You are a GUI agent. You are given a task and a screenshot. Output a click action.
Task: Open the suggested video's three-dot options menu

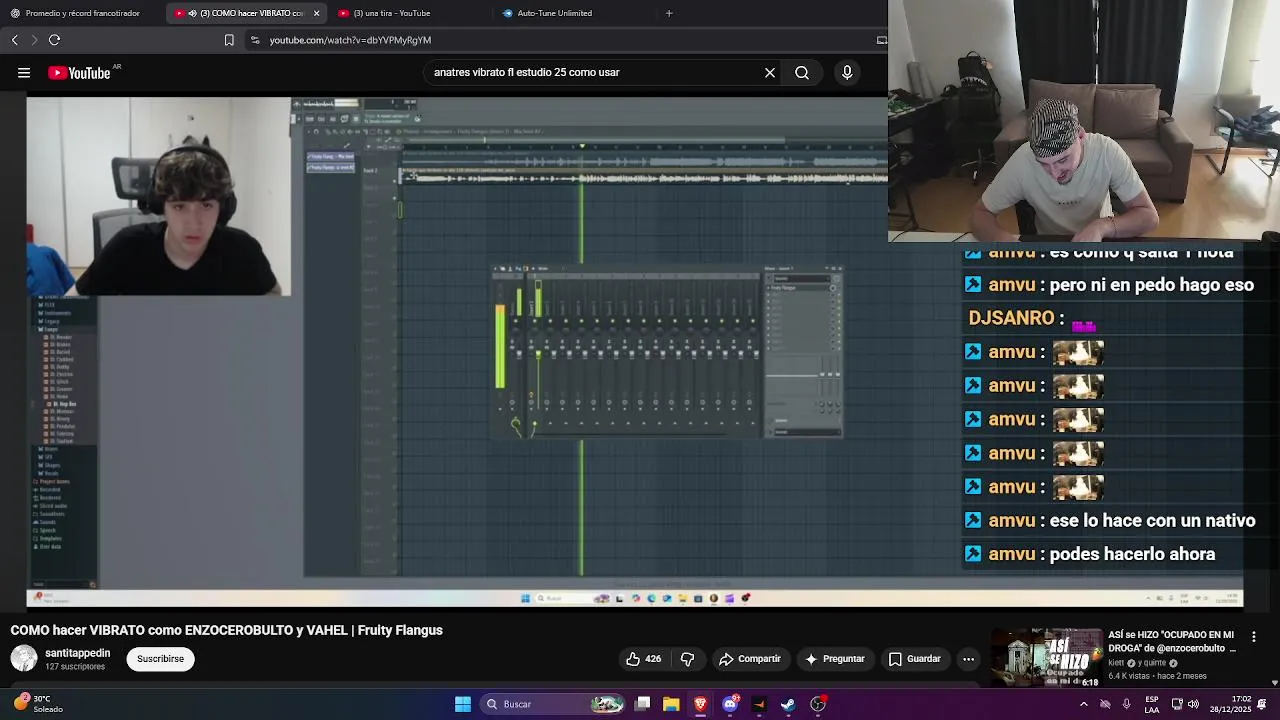click(1253, 636)
